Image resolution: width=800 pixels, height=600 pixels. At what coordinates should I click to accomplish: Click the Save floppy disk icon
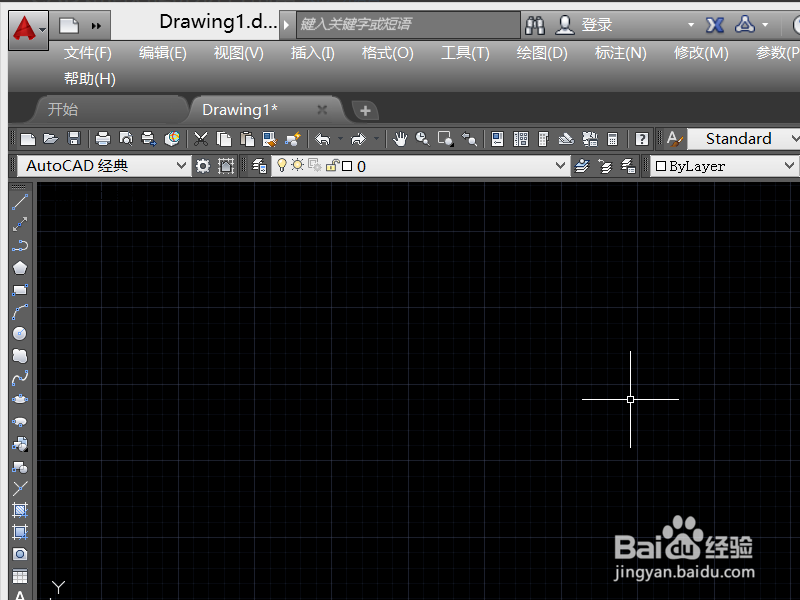[74, 139]
